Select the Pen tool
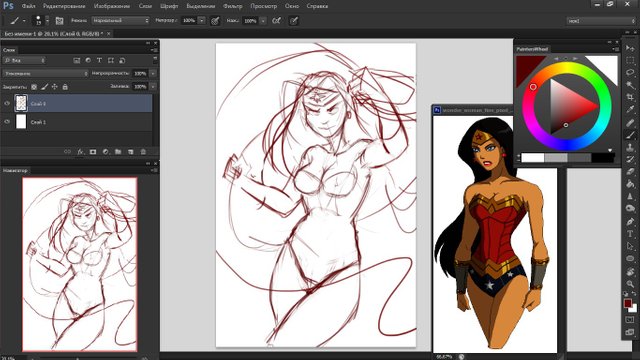The image size is (640, 360). click(630, 222)
